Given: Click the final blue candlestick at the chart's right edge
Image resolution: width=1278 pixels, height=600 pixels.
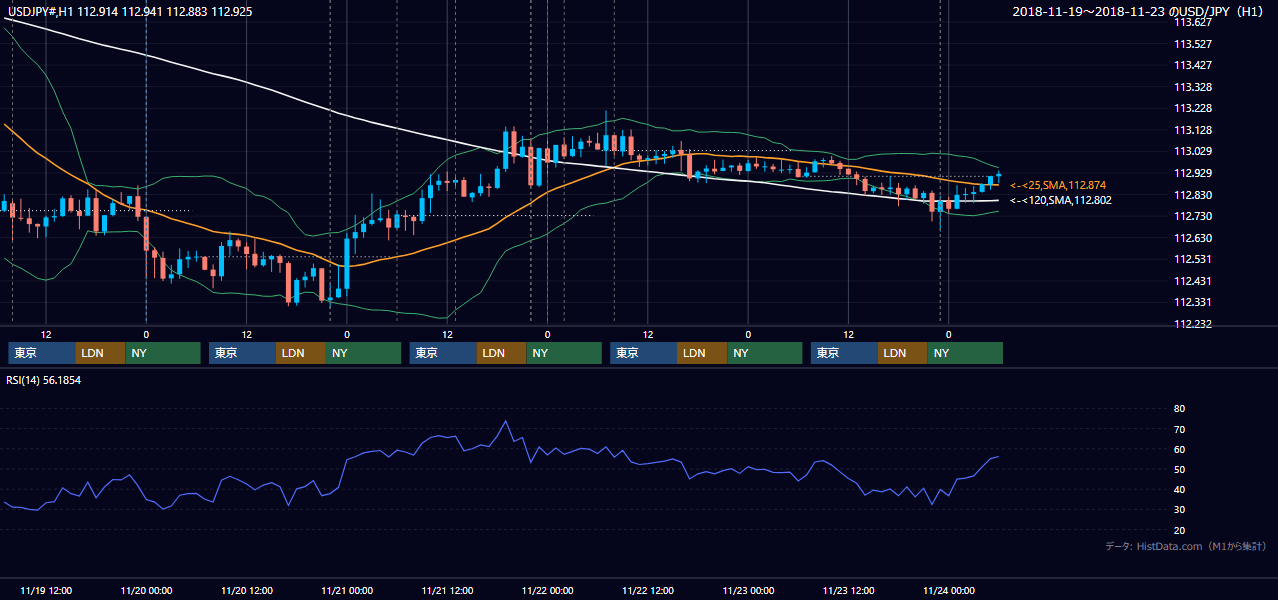Looking at the screenshot, I should [x=998, y=176].
